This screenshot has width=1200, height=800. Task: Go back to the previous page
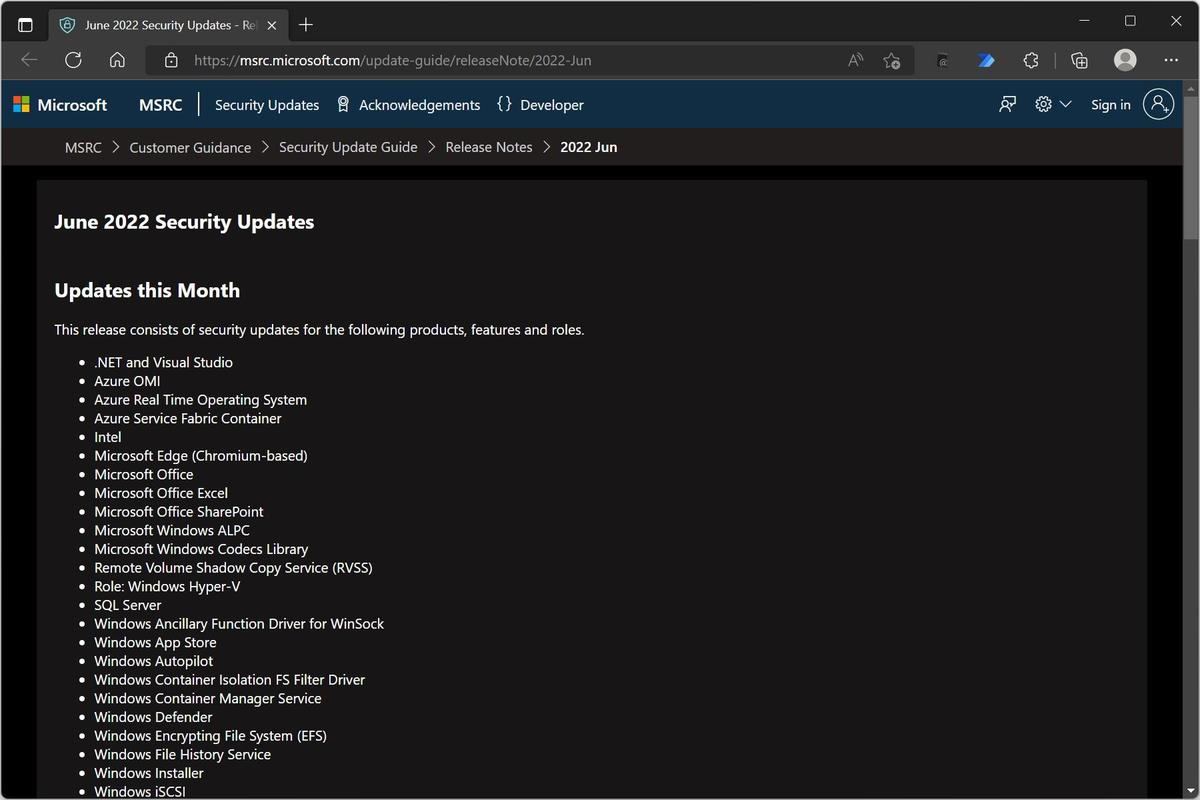pyautogui.click(x=29, y=60)
